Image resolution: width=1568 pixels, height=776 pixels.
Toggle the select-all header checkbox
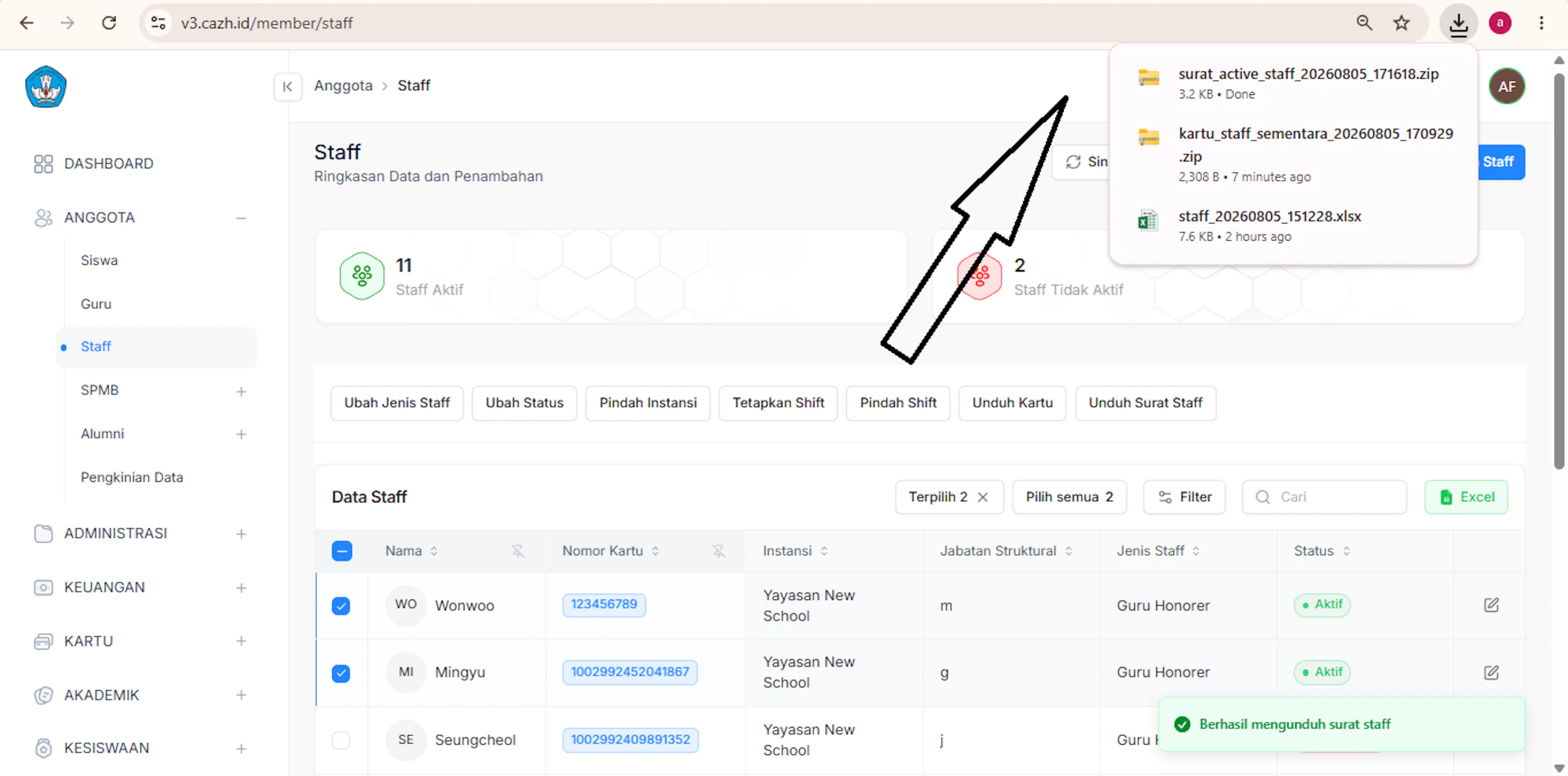tap(341, 551)
